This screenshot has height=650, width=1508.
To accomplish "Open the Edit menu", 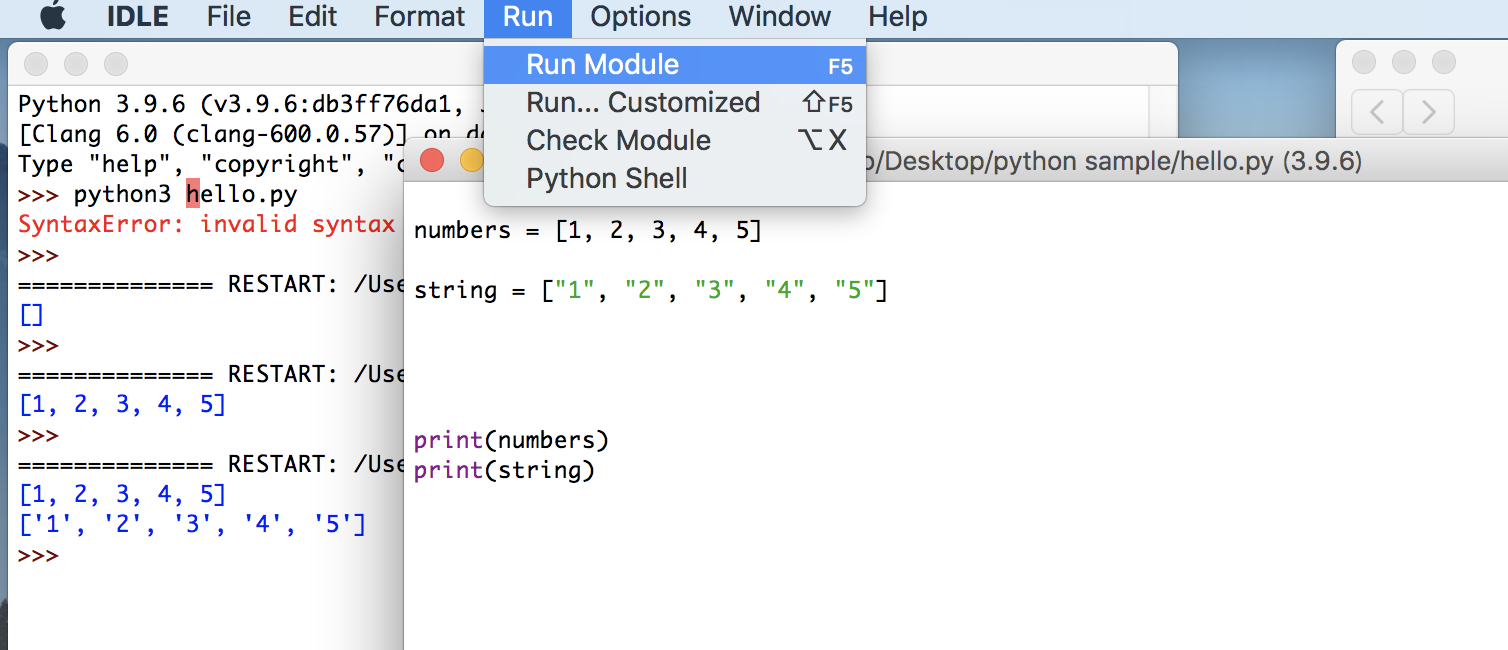I will (x=313, y=17).
